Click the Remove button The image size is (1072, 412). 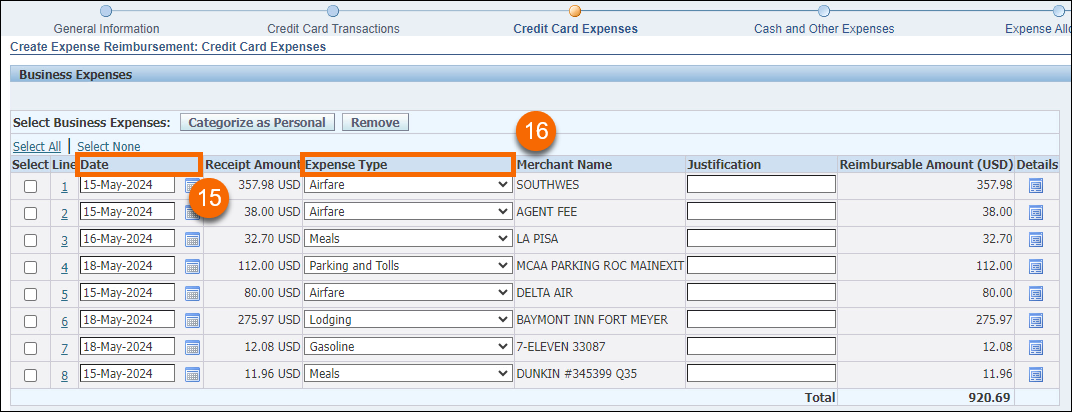[x=375, y=122]
